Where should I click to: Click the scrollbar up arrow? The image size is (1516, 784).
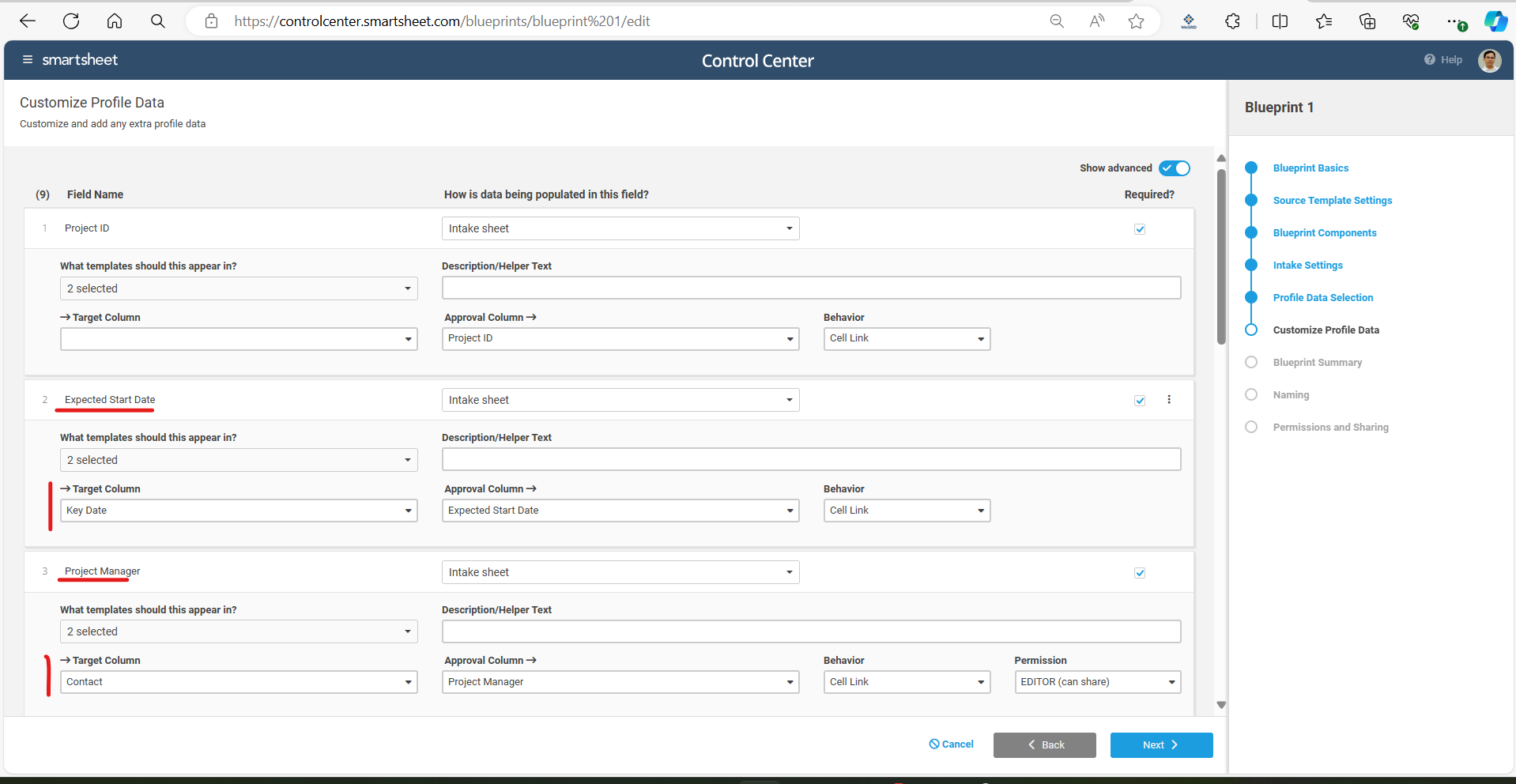pos(1221,158)
